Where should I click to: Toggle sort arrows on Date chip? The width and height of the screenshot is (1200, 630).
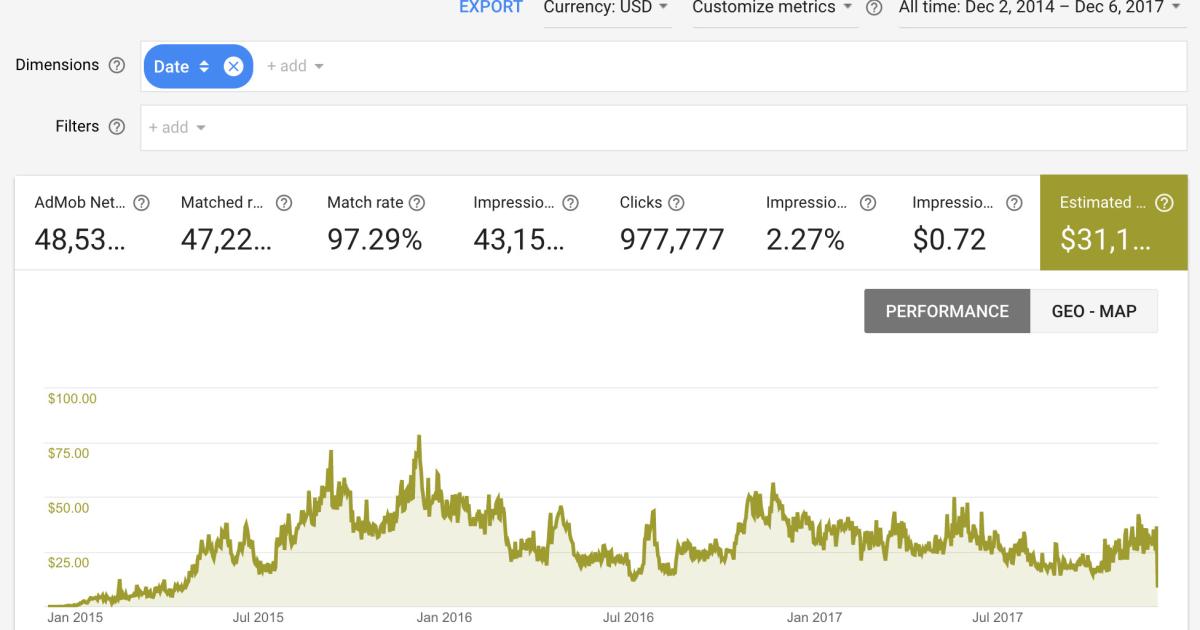point(204,66)
